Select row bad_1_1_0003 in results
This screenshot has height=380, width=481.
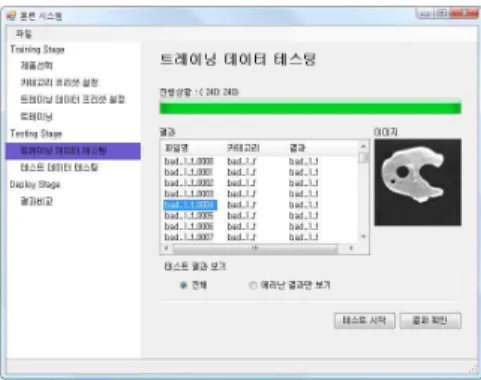pos(189,194)
